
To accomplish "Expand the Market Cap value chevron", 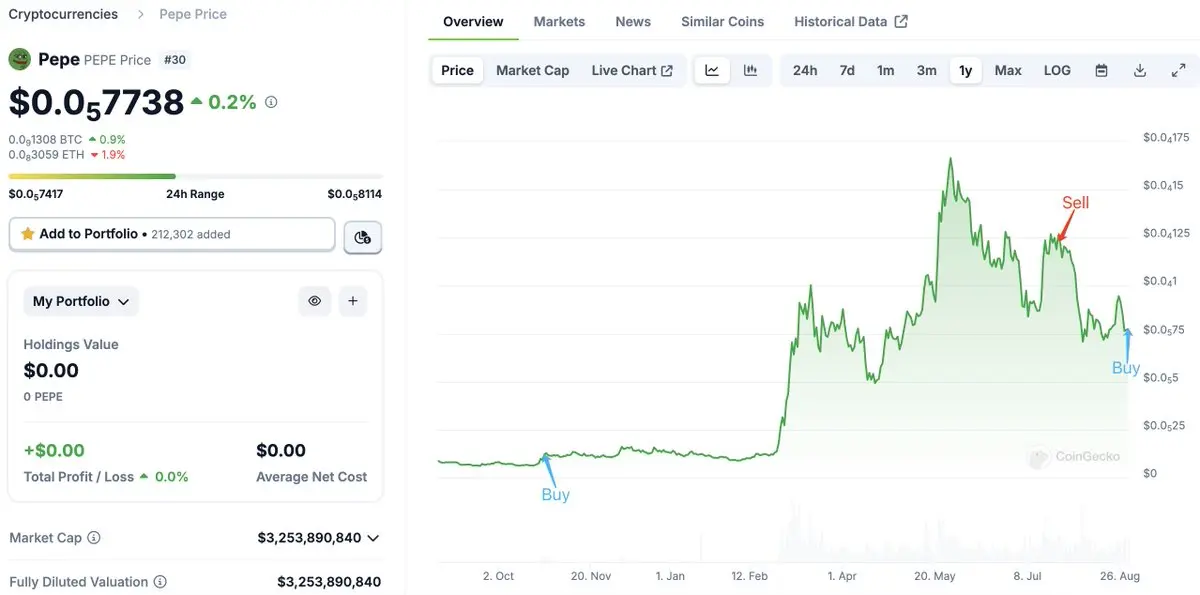I will coord(373,538).
